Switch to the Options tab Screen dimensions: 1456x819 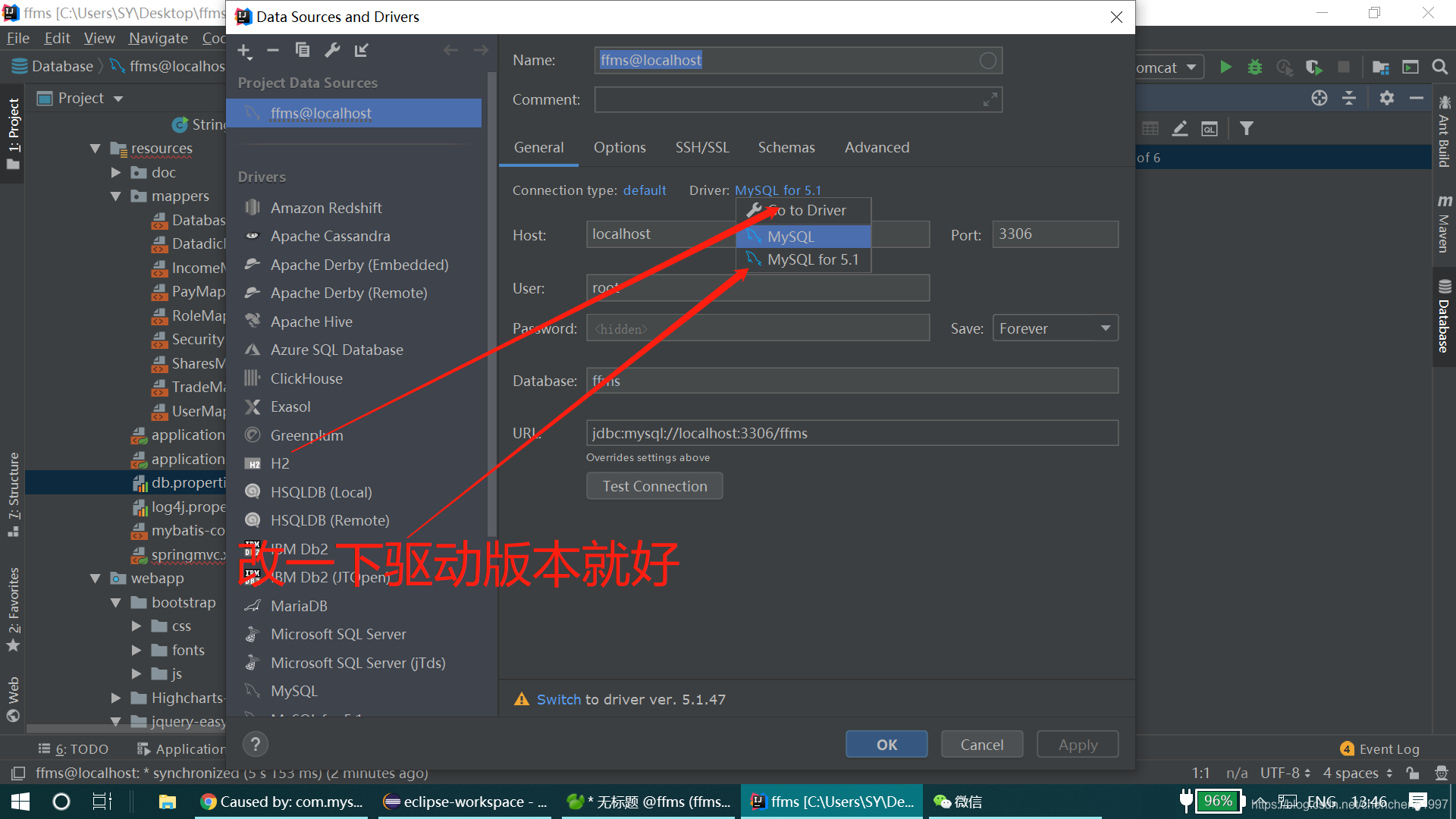coord(620,148)
